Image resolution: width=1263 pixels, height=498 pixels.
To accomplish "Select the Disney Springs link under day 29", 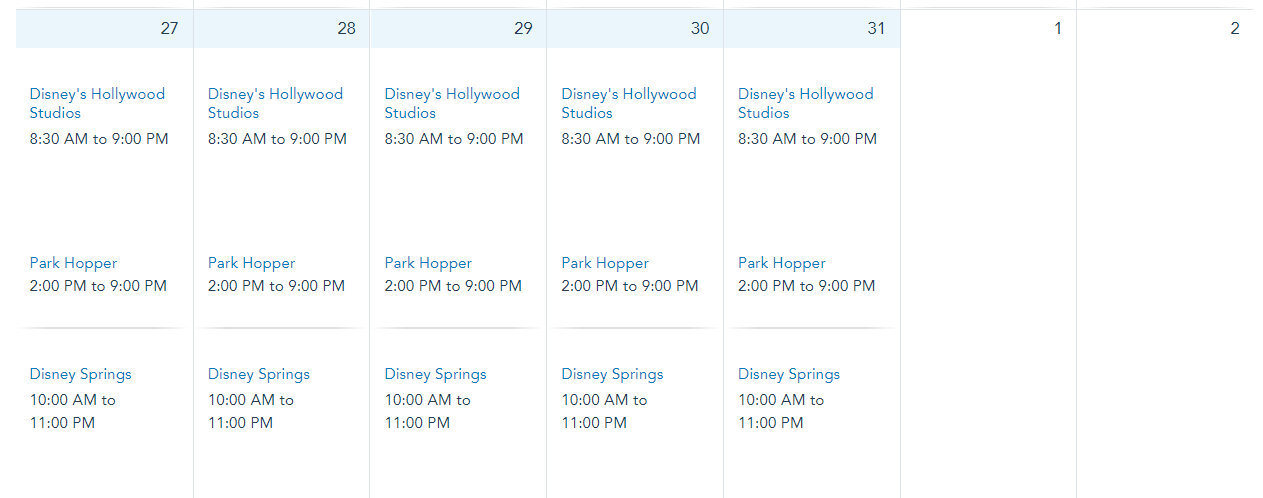I will coord(436,374).
